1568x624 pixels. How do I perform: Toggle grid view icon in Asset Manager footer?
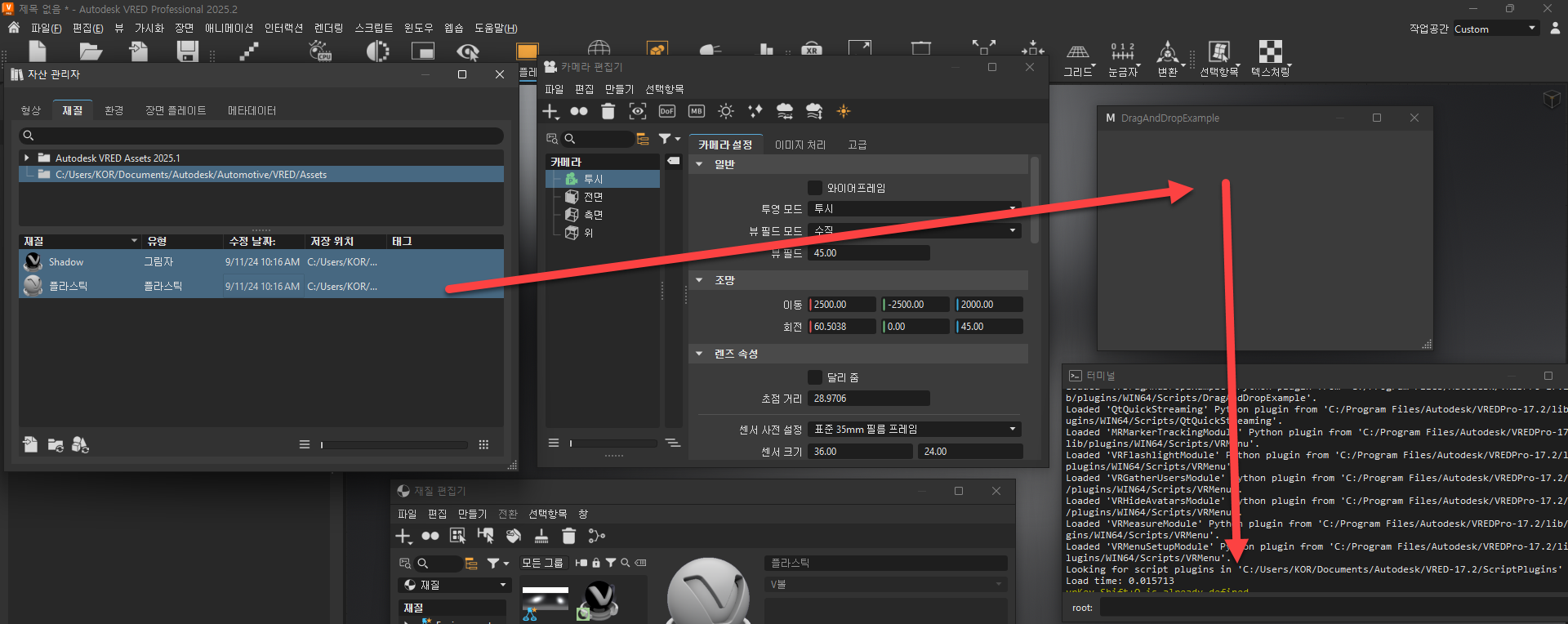(483, 445)
